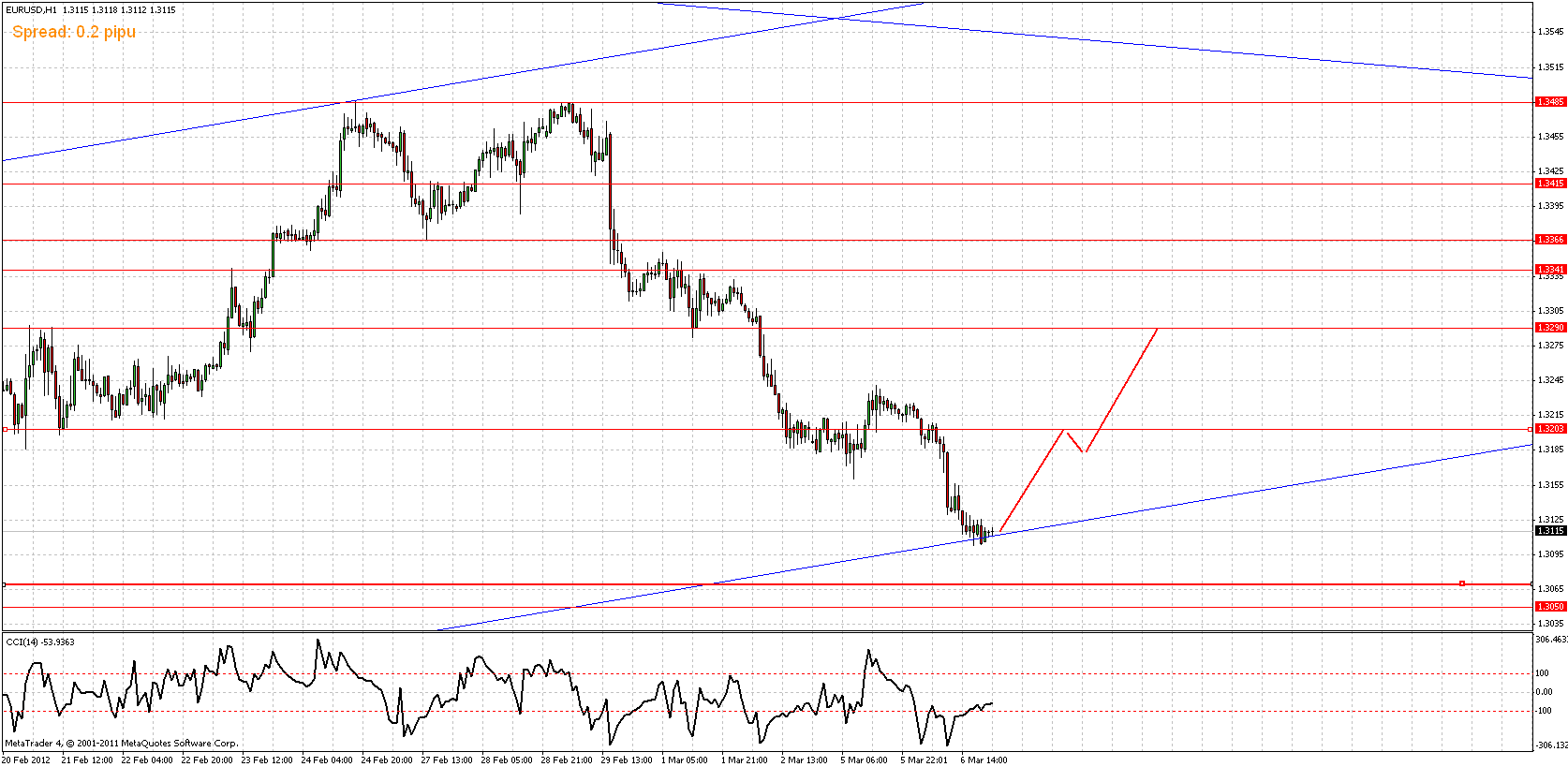
Task: Click the 306.463 CCI scale value
Action: point(1551,640)
